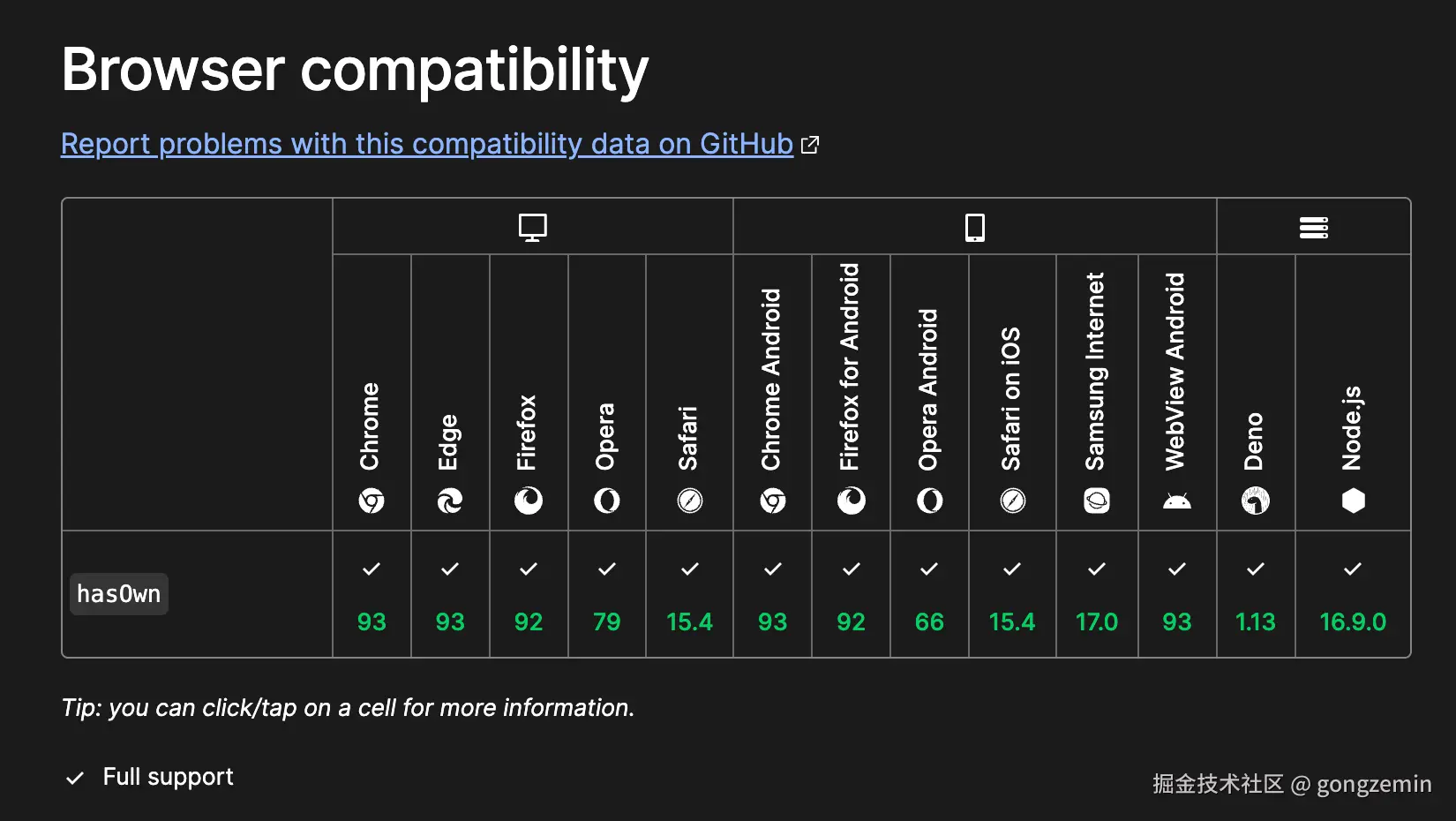
Task: Click the mobile platform phone icon
Action: (x=974, y=228)
